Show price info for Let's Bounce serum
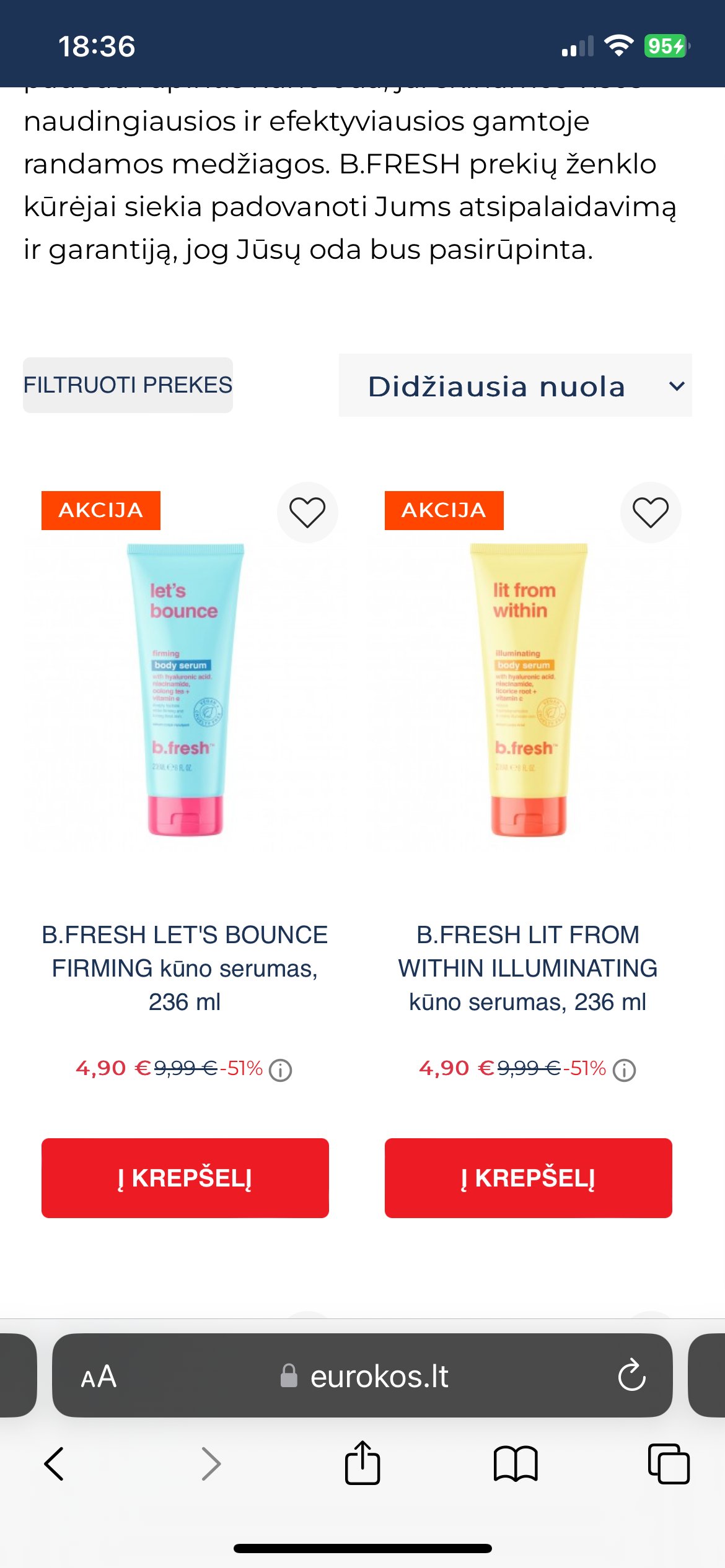Screen dimensions: 725x1568 [x=280, y=1070]
